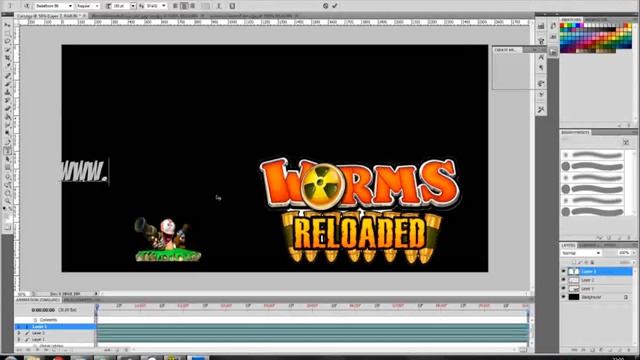This screenshot has height=360, width=640.
Task: Click the delete layer trash icon
Action: tap(629, 350)
